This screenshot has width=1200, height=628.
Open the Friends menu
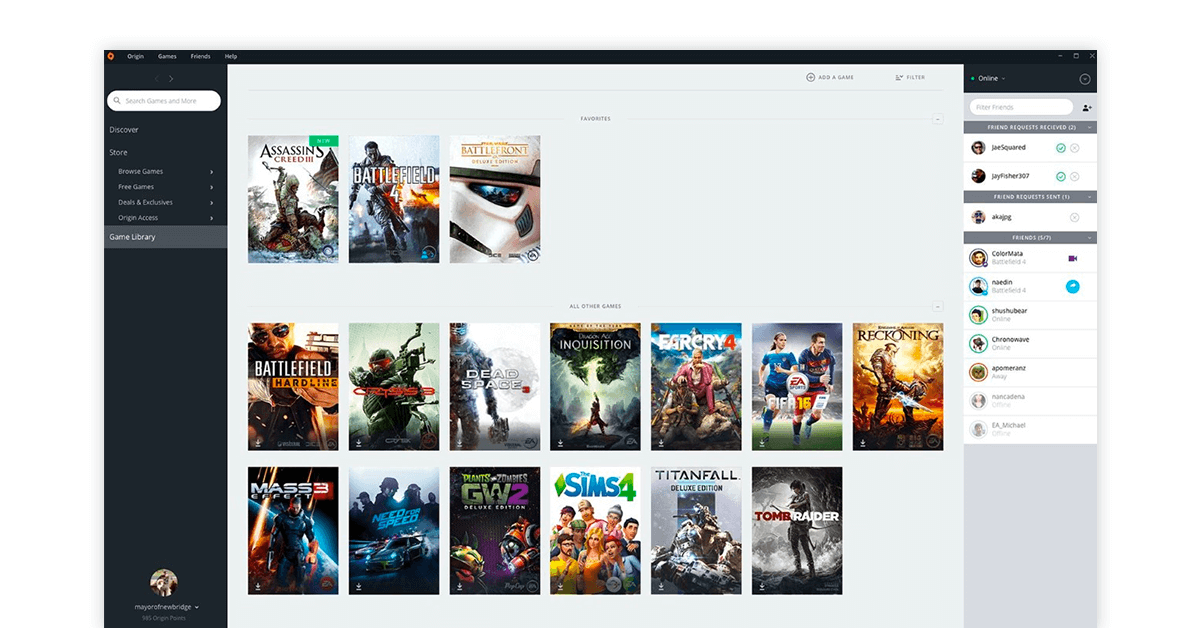tap(200, 56)
